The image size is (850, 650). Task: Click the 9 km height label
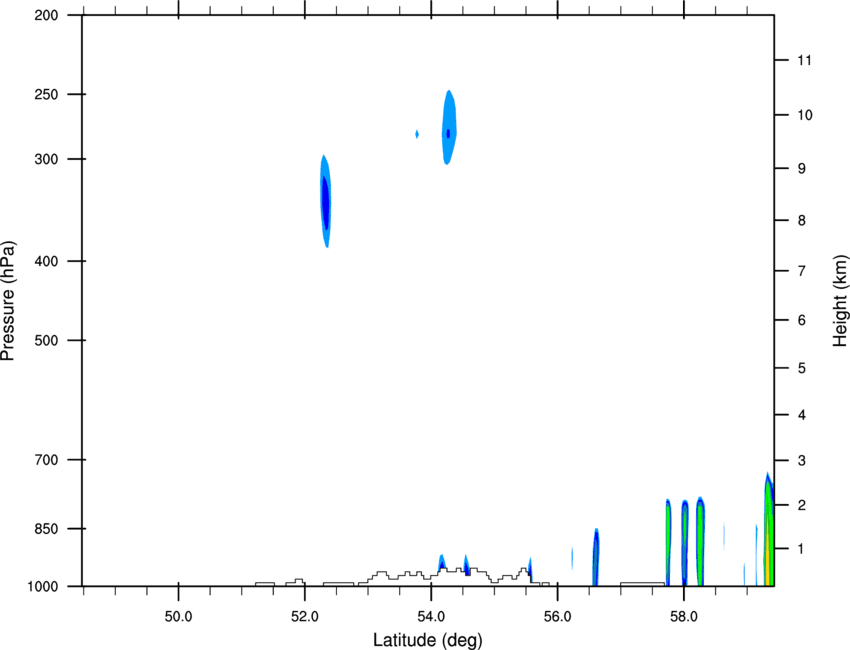click(801, 169)
